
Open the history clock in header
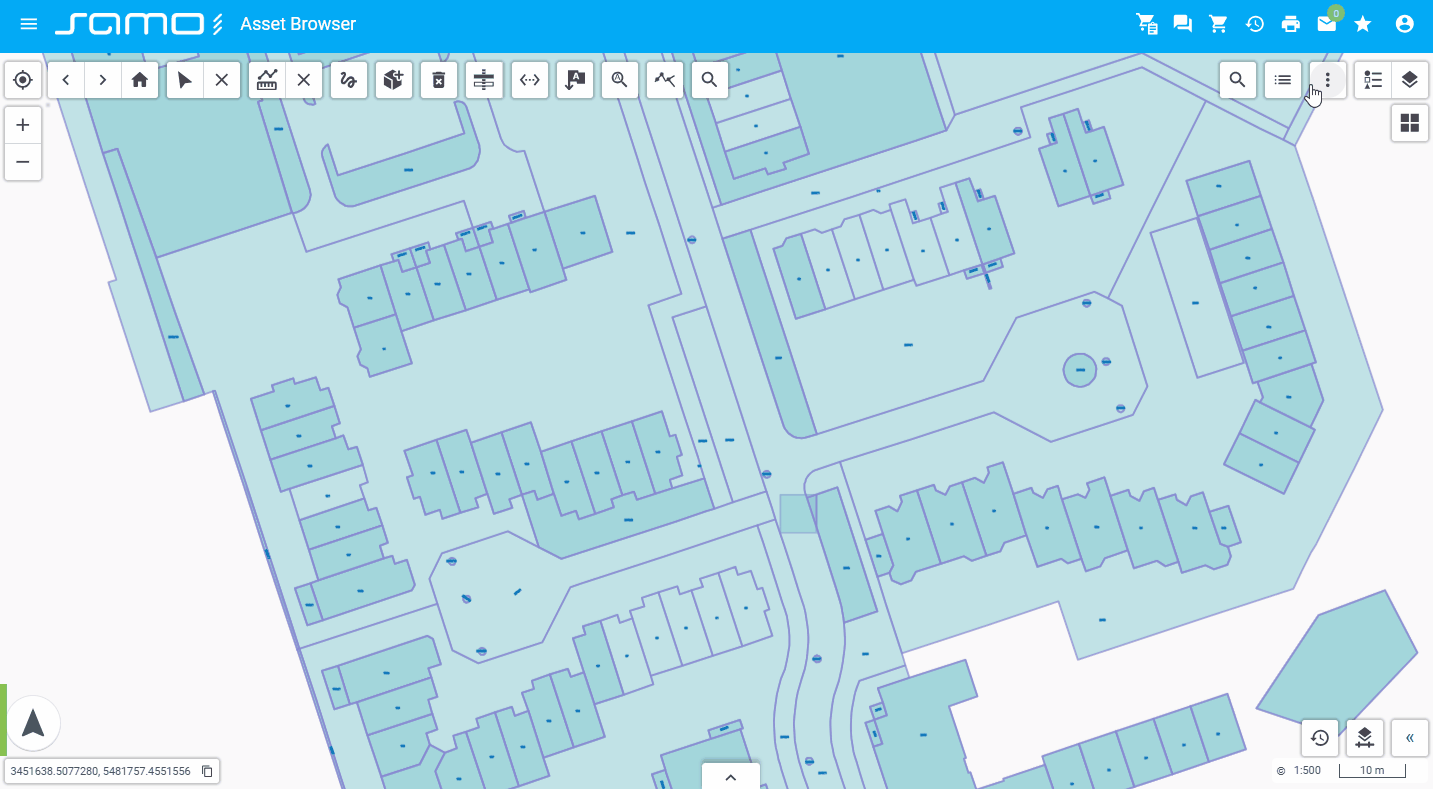coord(1255,24)
